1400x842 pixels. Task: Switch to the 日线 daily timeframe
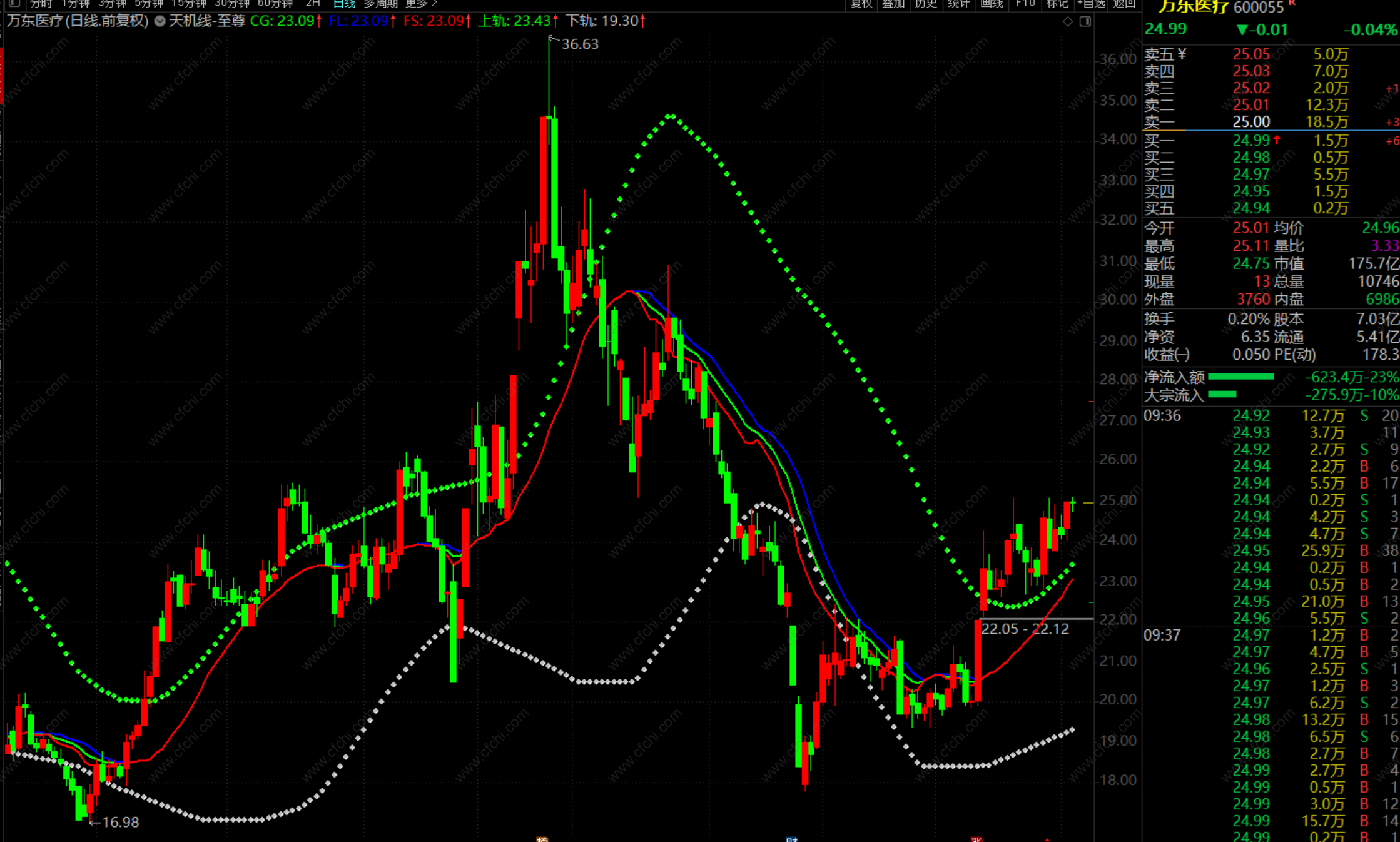(344, 4)
